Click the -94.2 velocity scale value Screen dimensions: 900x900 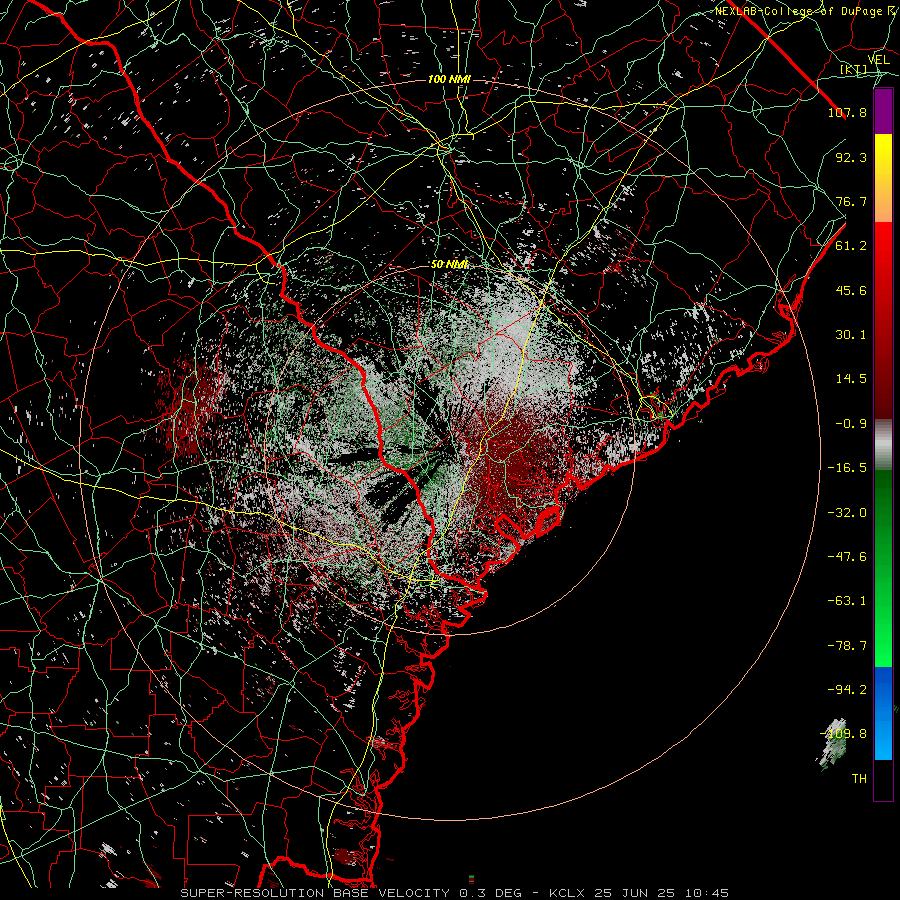[x=847, y=690]
